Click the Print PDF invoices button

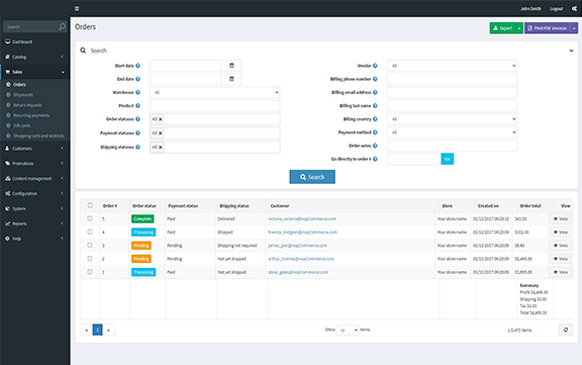click(547, 28)
